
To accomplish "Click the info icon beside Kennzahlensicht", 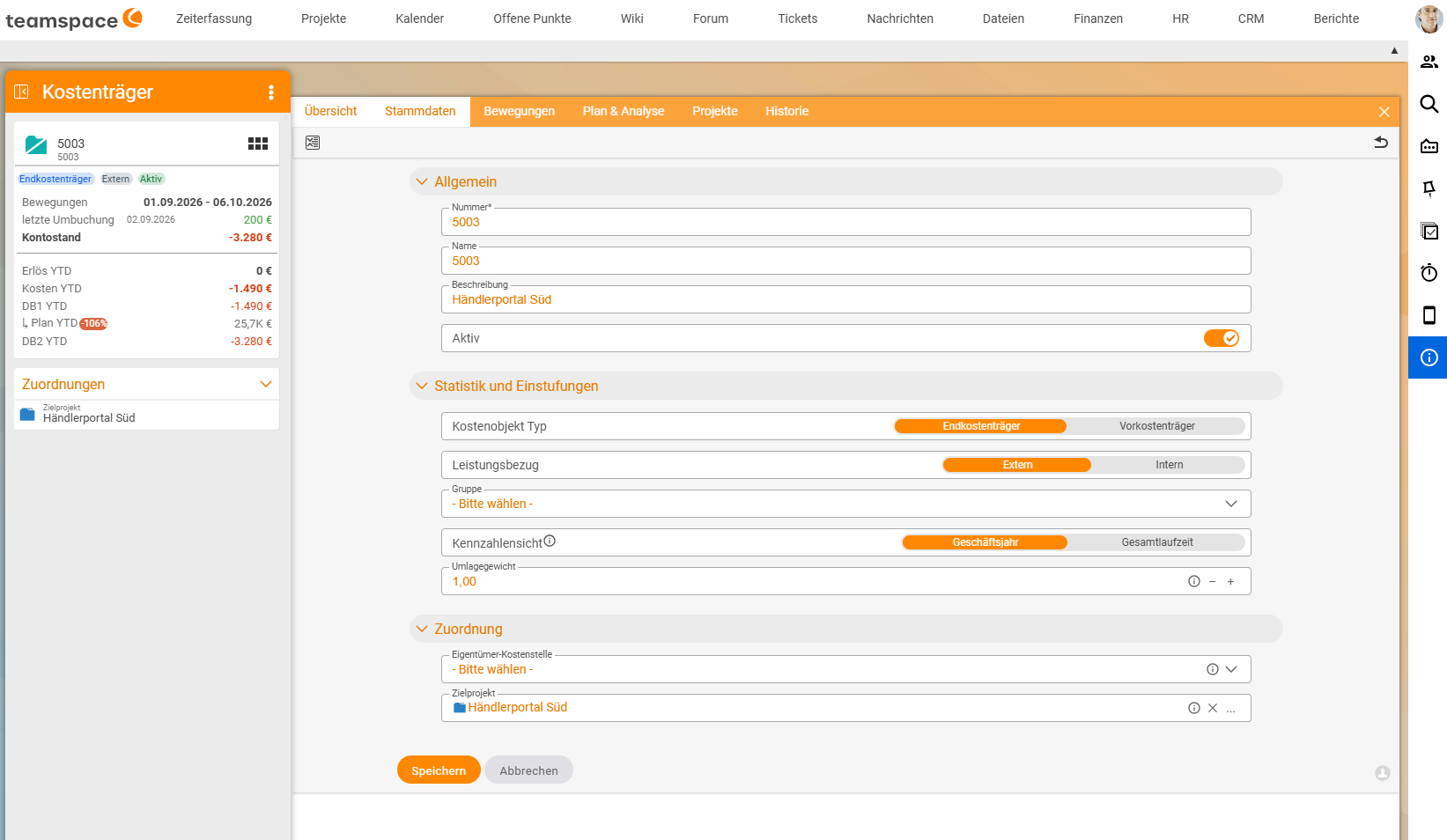I will click(550, 541).
